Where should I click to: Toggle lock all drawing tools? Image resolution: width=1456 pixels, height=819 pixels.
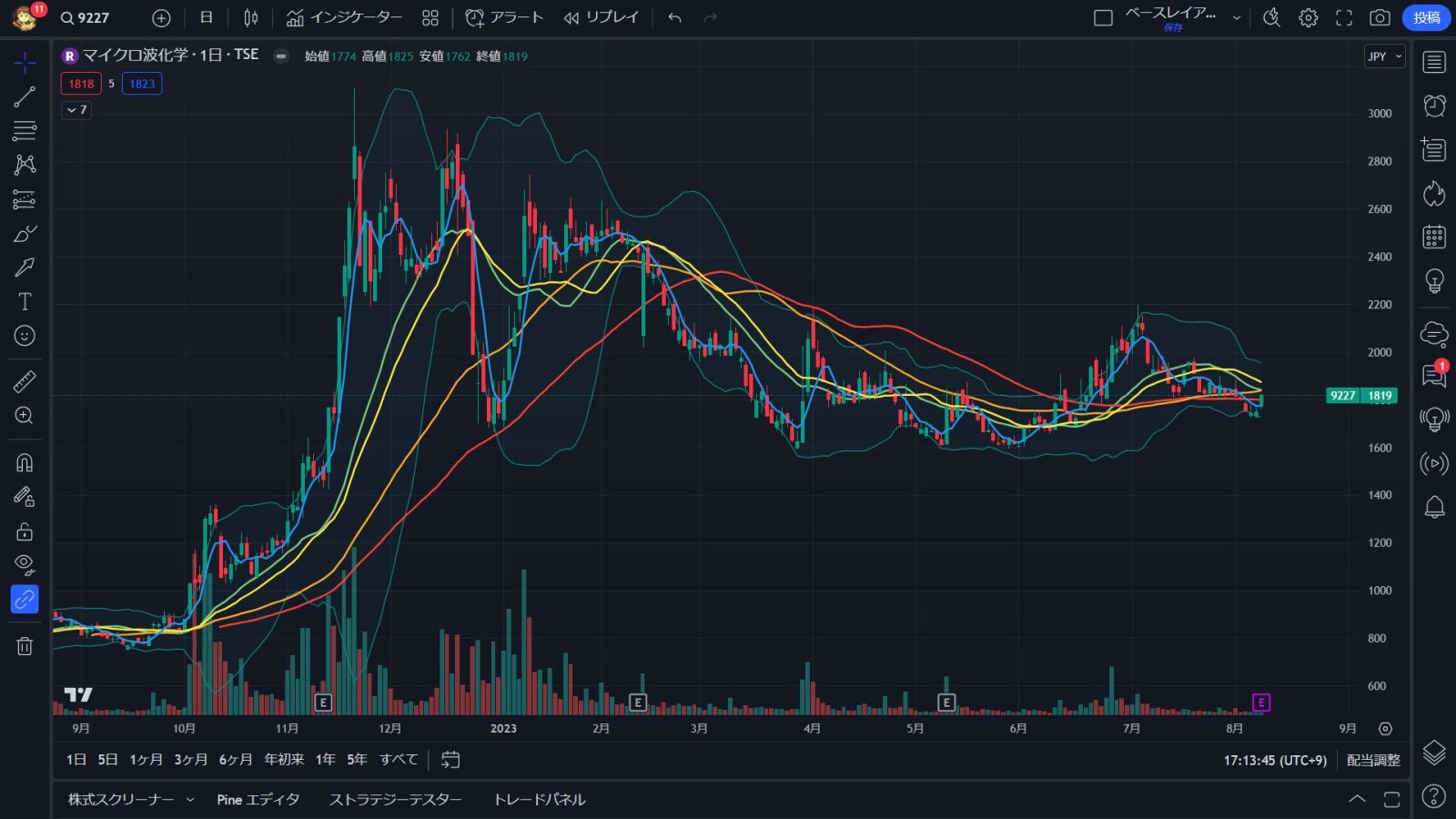pos(25,531)
